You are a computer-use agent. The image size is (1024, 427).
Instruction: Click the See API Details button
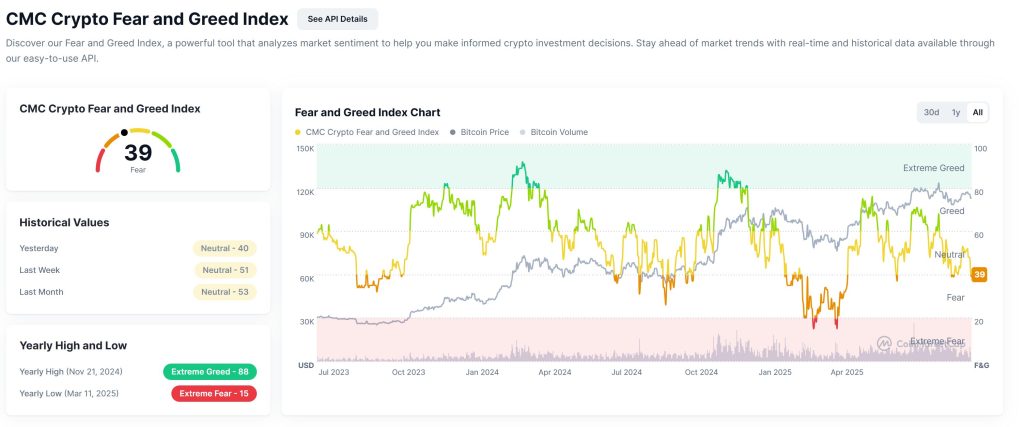337,19
